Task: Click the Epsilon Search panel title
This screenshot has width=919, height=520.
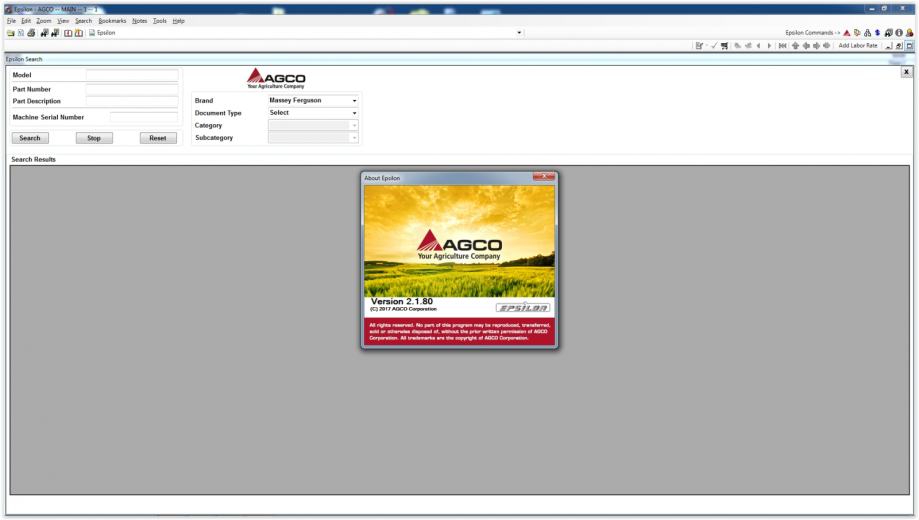Action: [x=24, y=59]
